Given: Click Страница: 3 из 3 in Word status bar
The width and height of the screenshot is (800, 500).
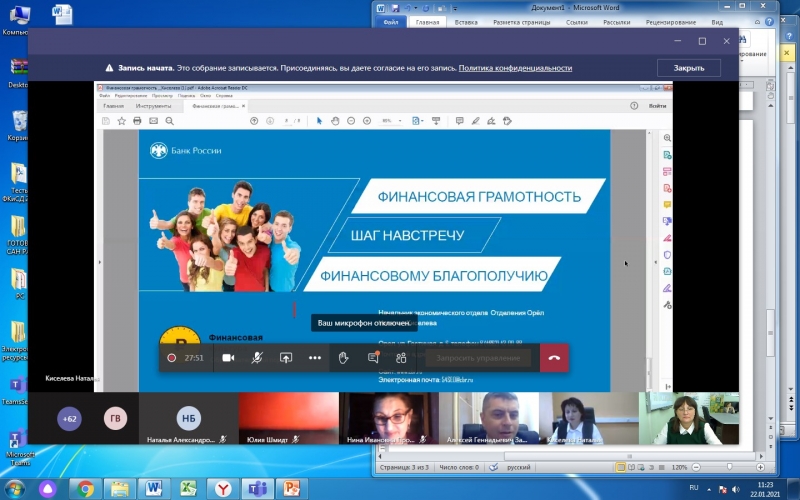Looking at the screenshot, I should tap(404, 467).
